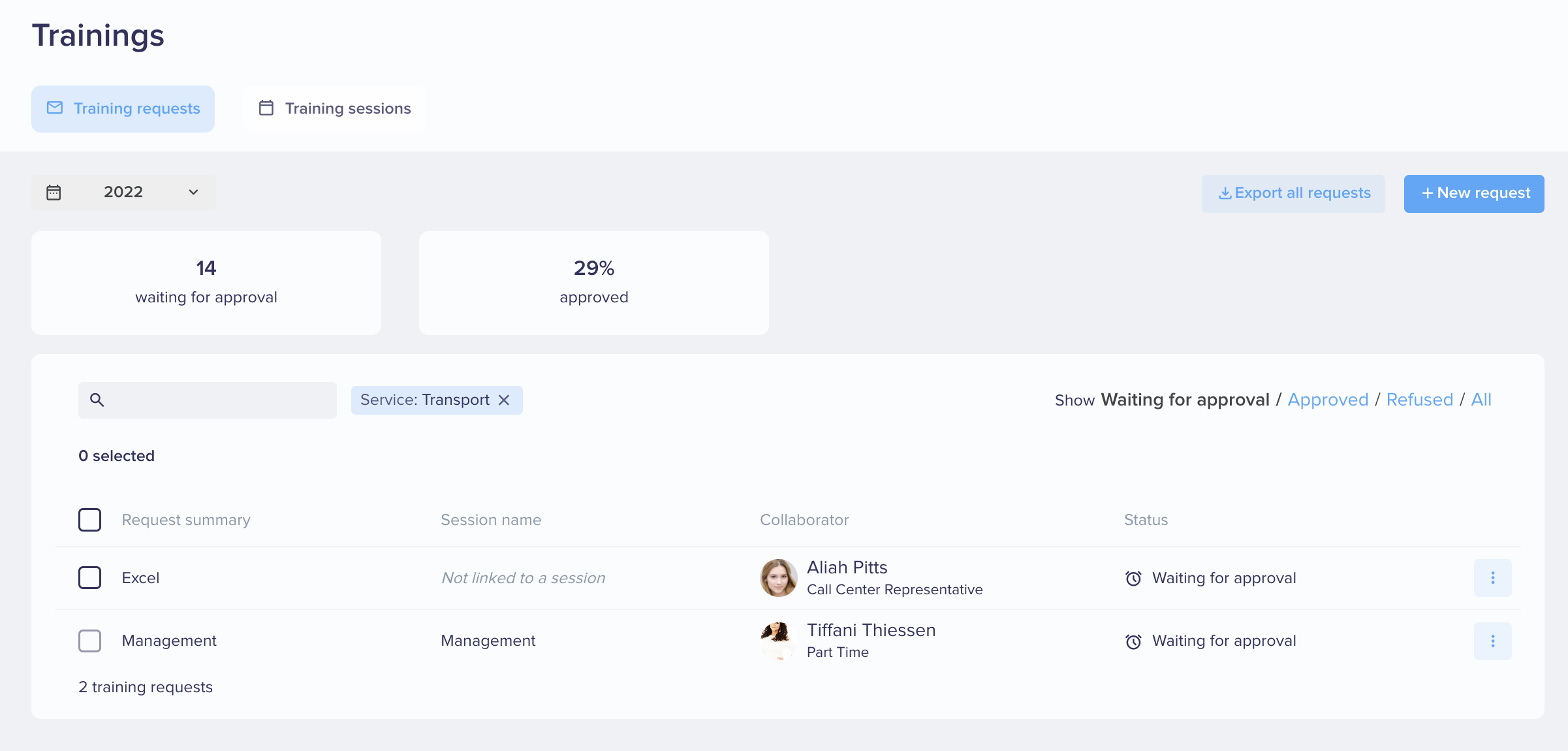
Task: Show Waiting for approval requests
Action: coord(1185,400)
